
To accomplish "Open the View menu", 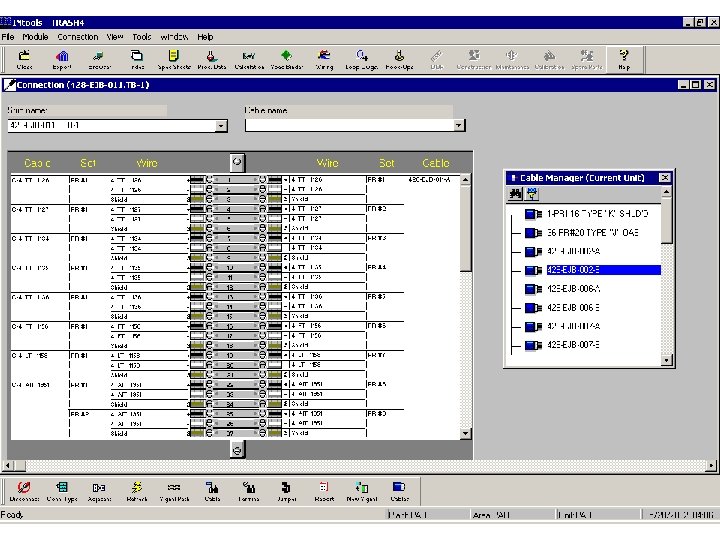I will coord(115,37).
